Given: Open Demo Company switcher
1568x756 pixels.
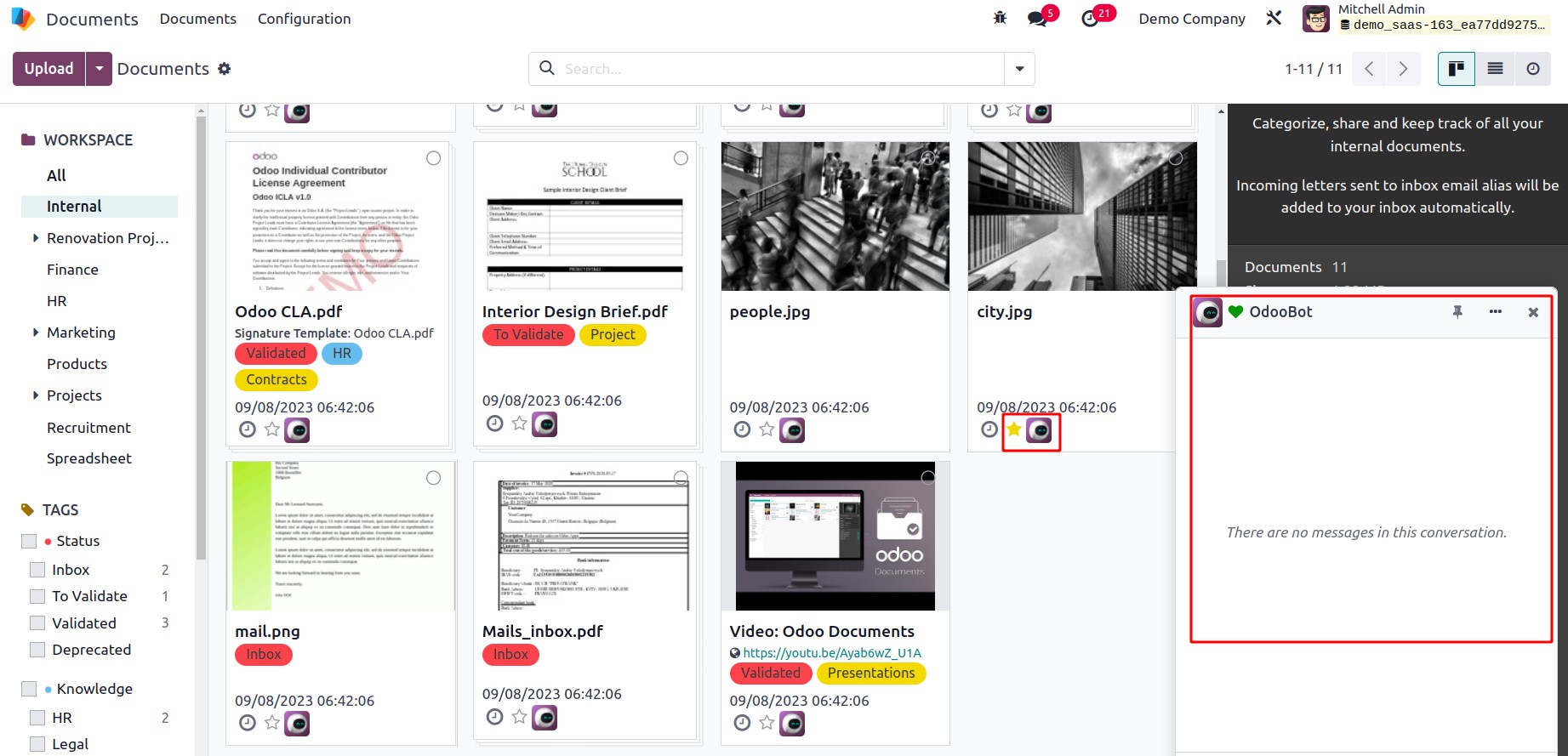Looking at the screenshot, I should click(1192, 19).
